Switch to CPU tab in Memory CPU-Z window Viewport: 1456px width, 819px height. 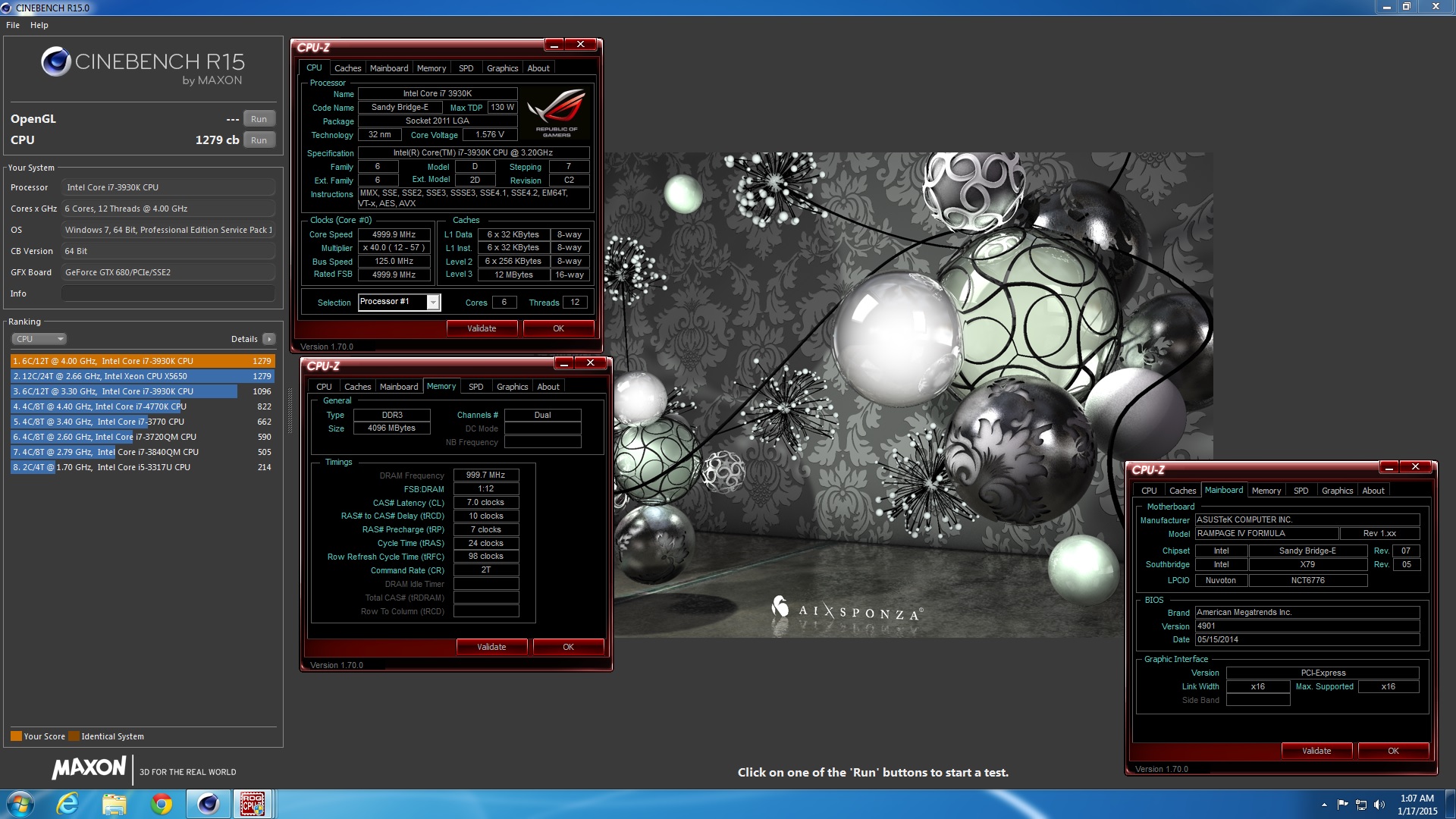[x=324, y=387]
